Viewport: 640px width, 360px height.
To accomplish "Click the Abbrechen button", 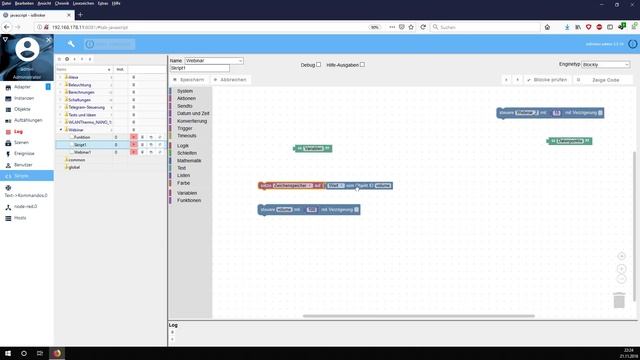I will [230, 80].
